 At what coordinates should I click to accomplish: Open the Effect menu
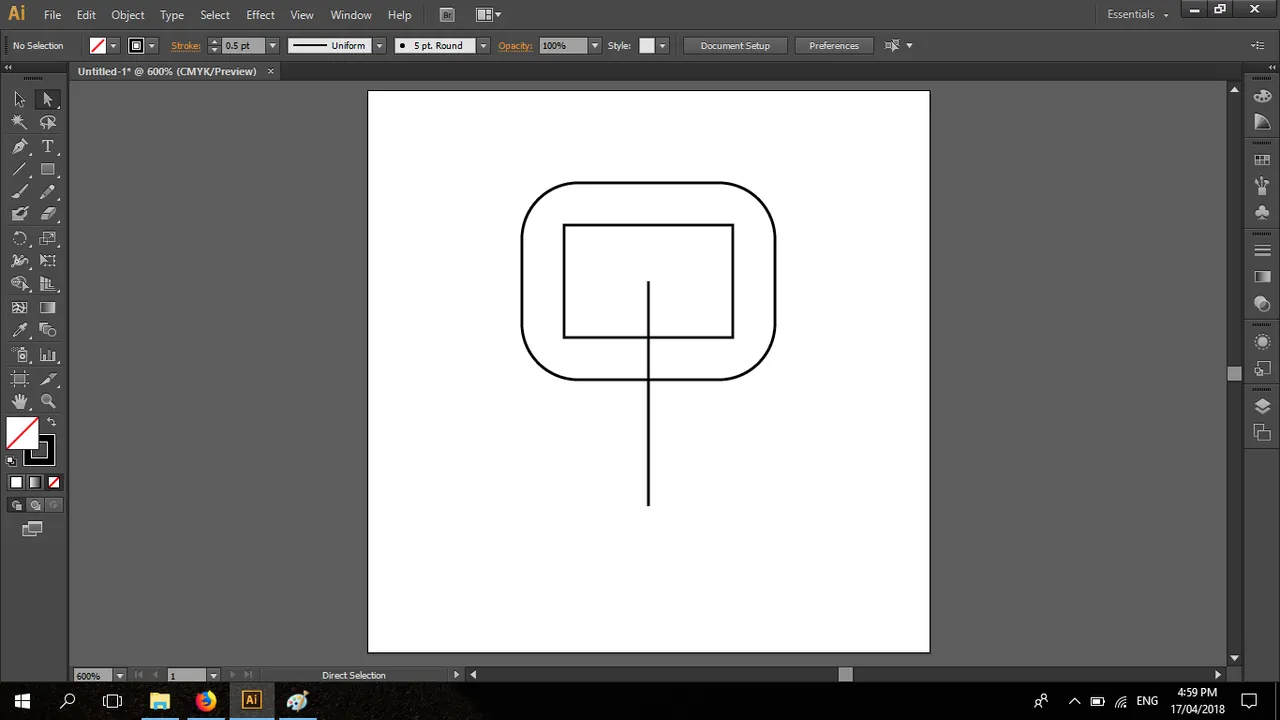click(260, 15)
